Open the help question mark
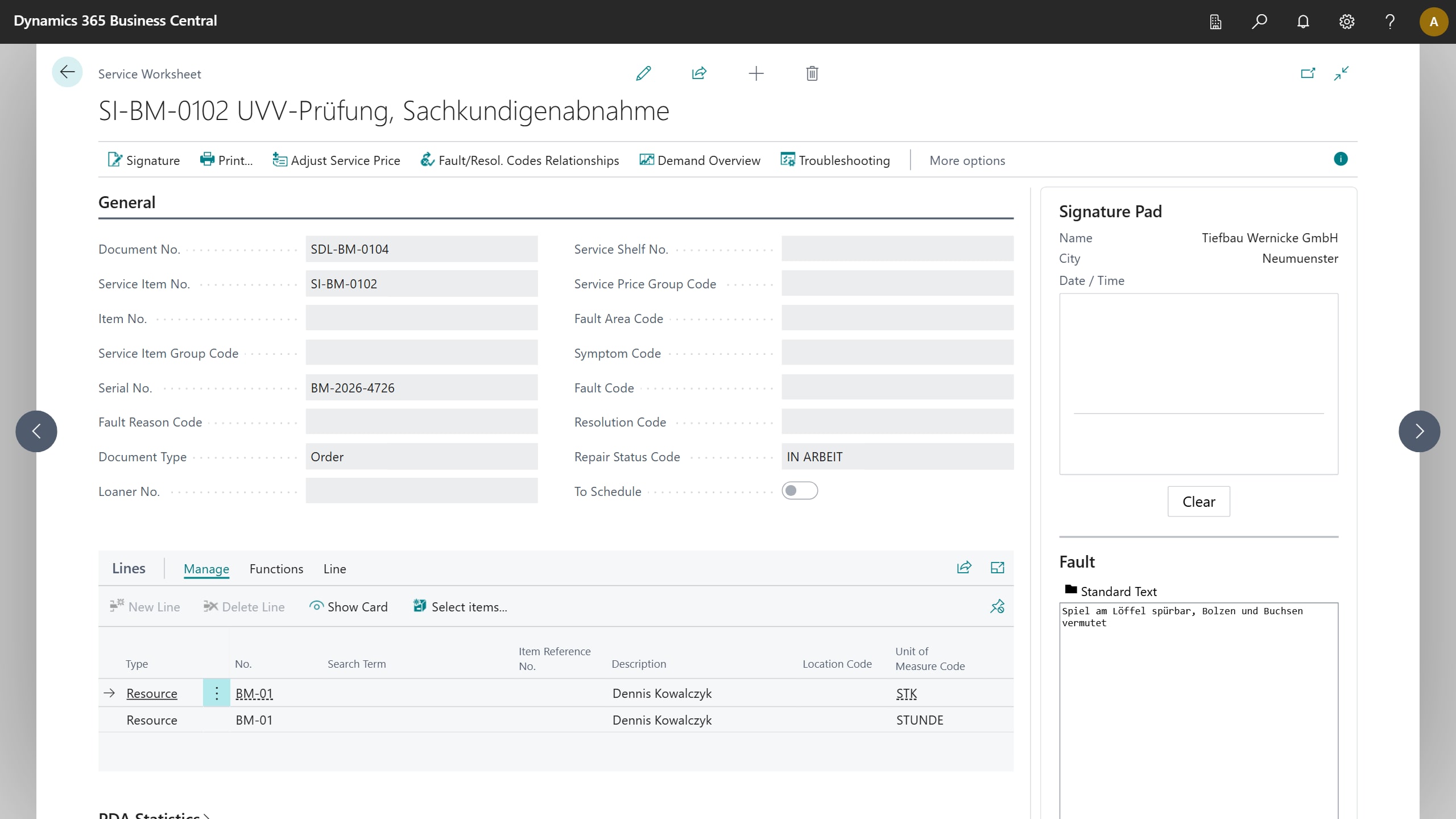The width and height of the screenshot is (1456, 819). point(1390,22)
